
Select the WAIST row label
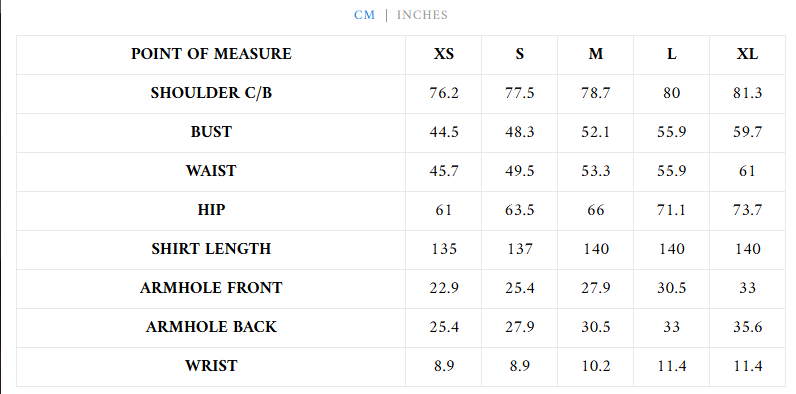tap(211, 171)
